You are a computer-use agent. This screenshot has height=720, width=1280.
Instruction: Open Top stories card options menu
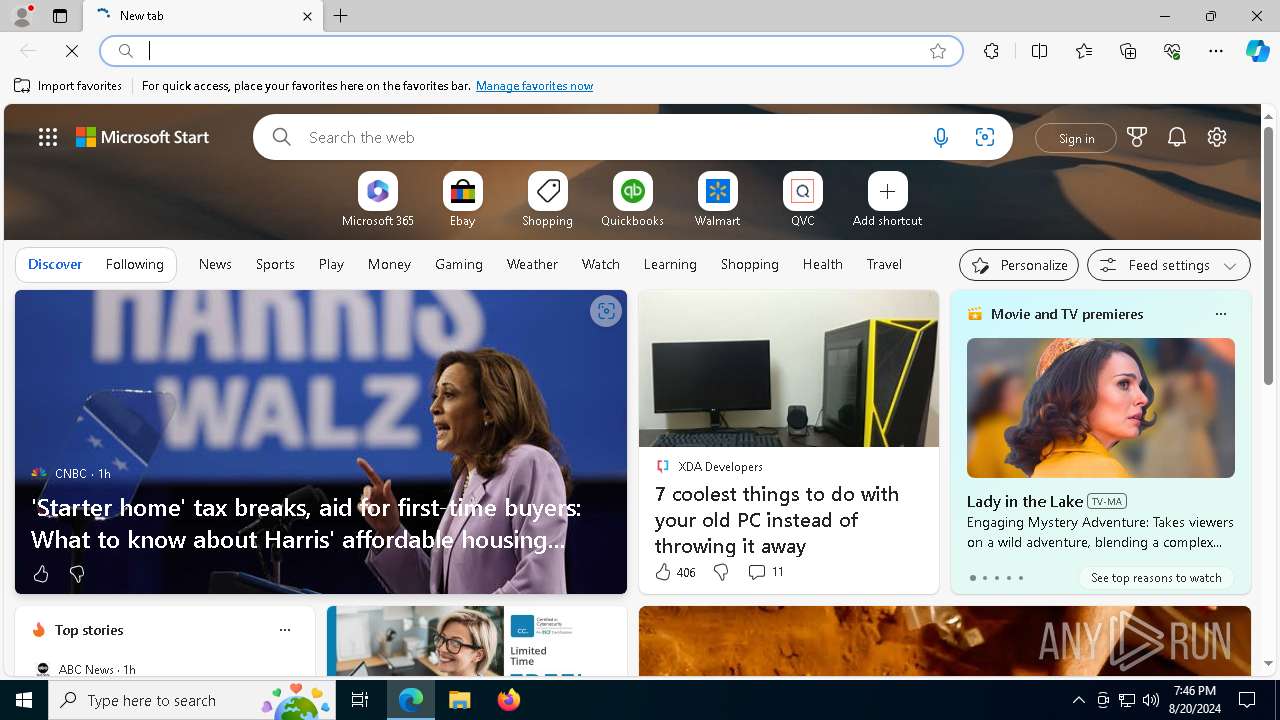285,630
